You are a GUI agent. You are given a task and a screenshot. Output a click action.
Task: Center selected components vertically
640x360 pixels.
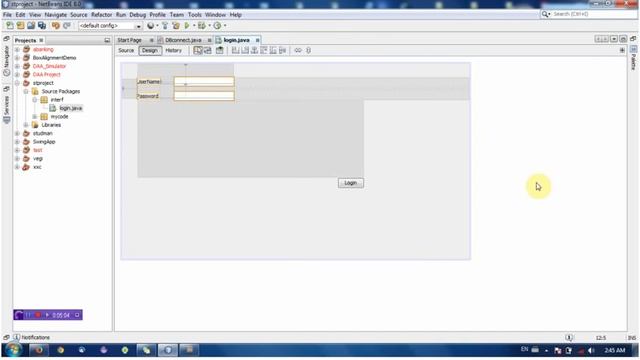tap(282, 50)
